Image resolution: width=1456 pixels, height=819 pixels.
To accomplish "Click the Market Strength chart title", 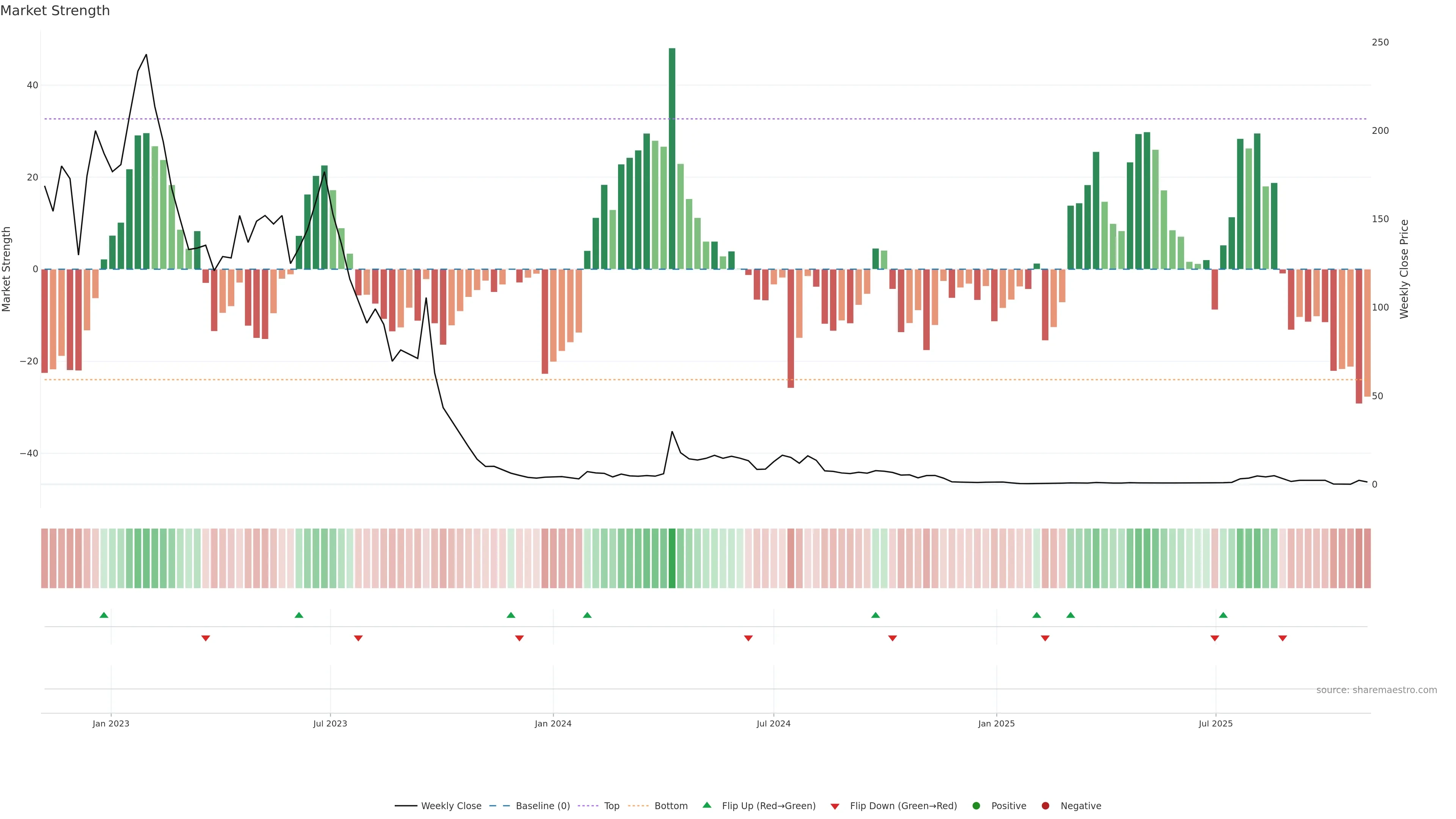I will tap(55, 11).
